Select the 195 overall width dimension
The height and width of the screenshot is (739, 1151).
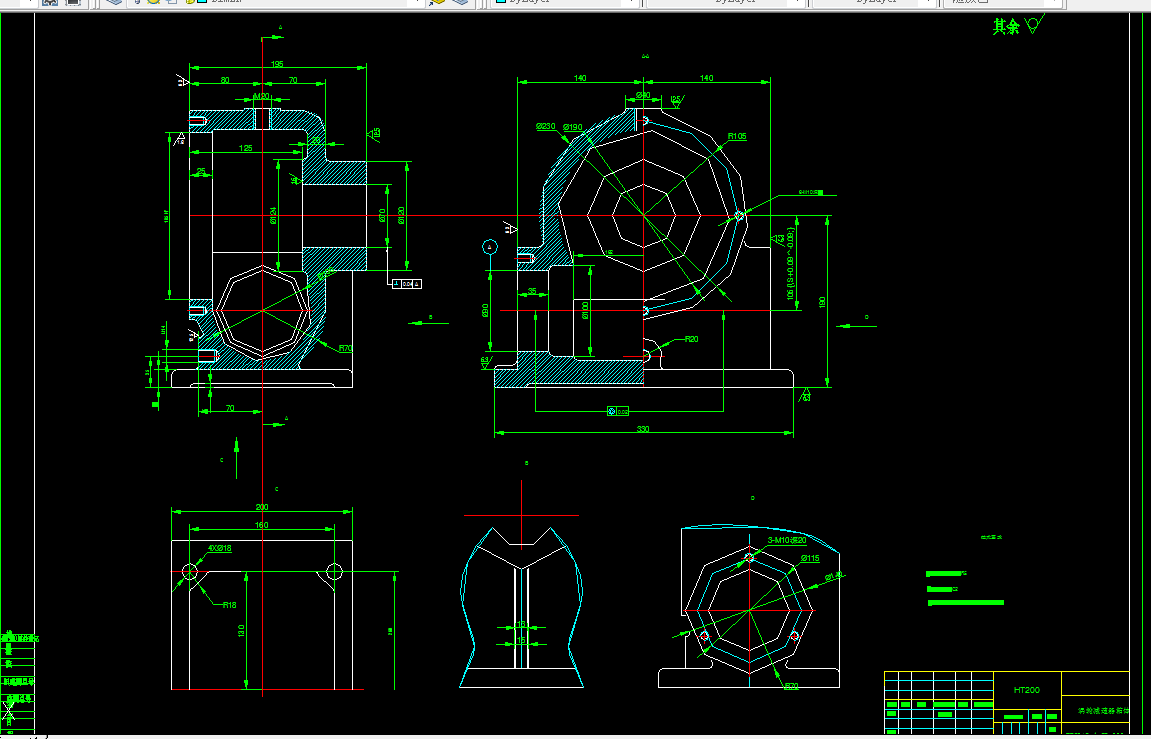click(x=277, y=65)
